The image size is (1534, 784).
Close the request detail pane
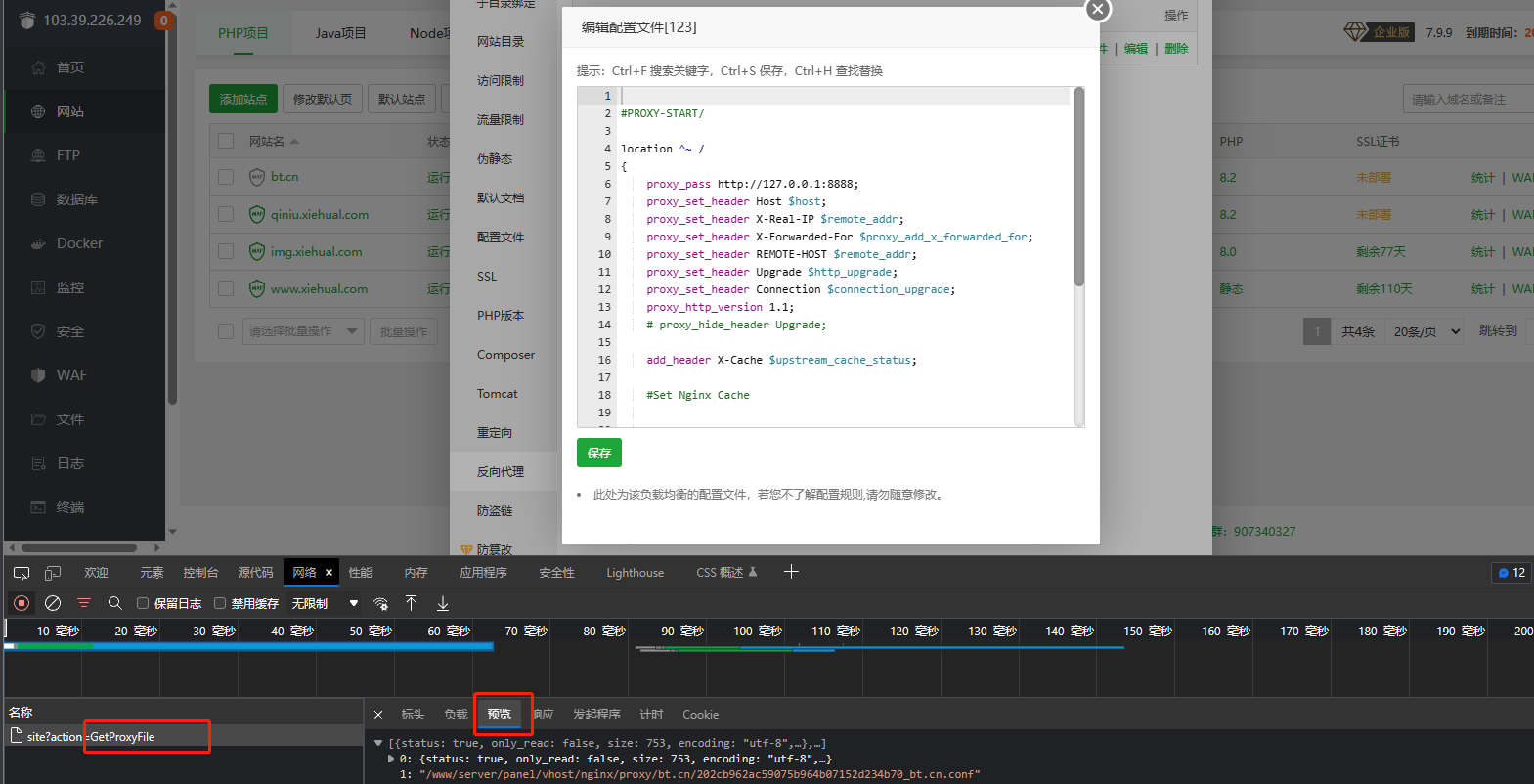click(378, 715)
